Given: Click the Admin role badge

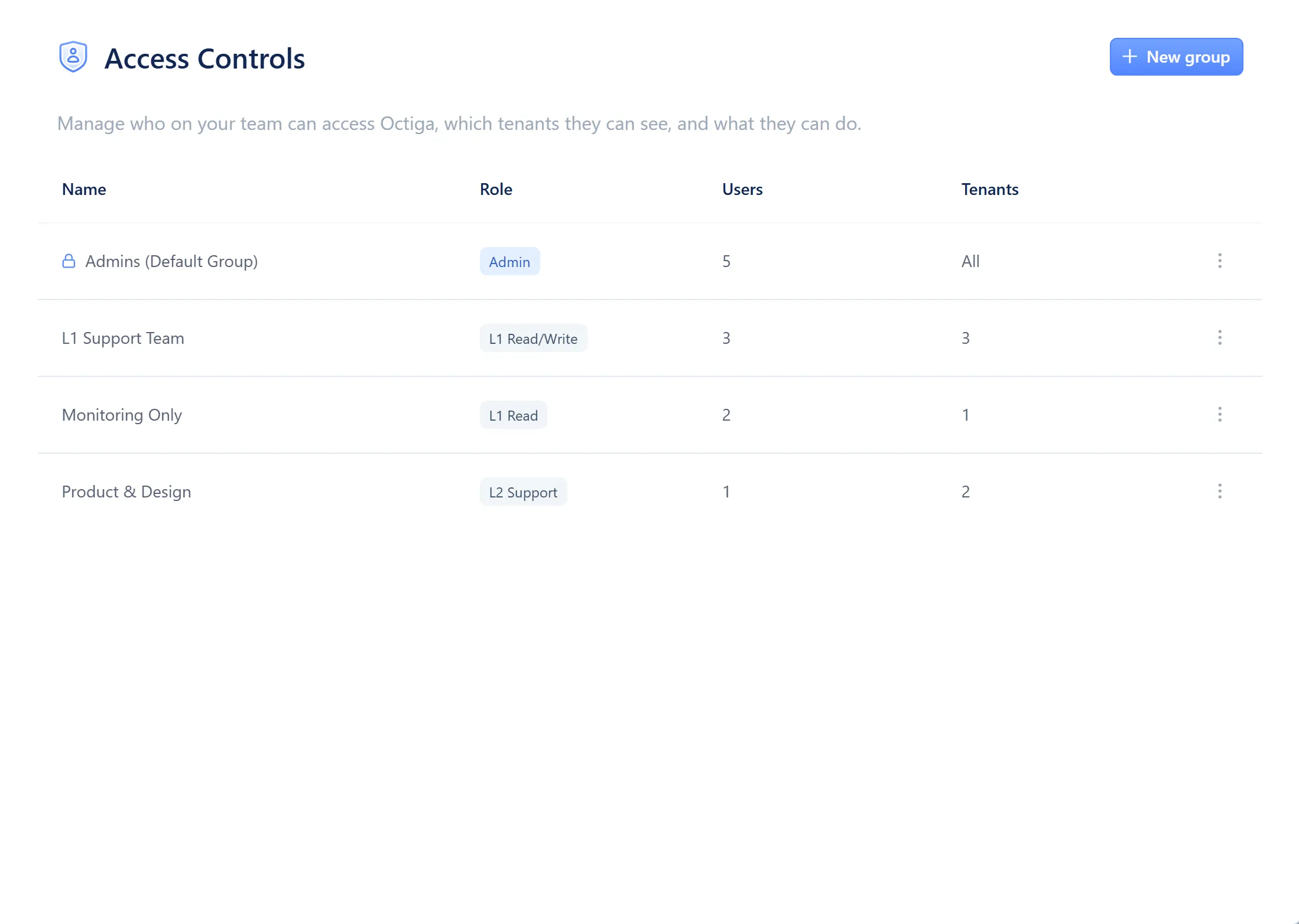Looking at the screenshot, I should 509,261.
